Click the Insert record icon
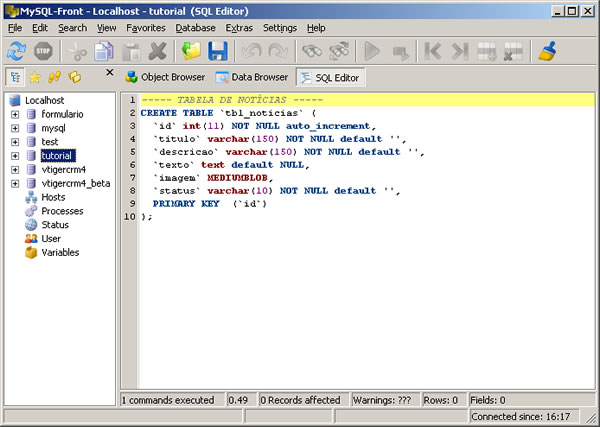The width and height of the screenshot is (600, 427). click(487, 51)
